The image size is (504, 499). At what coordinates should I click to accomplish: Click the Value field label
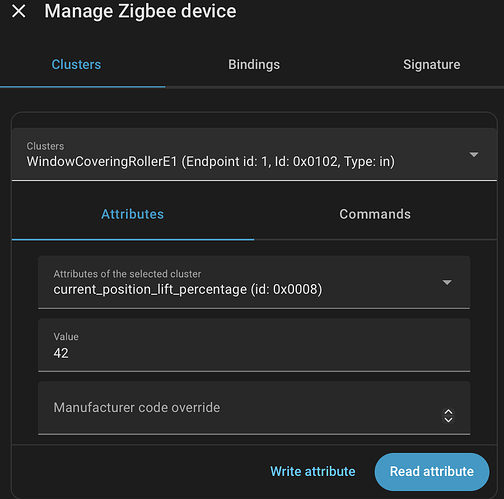click(x=66, y=337)
